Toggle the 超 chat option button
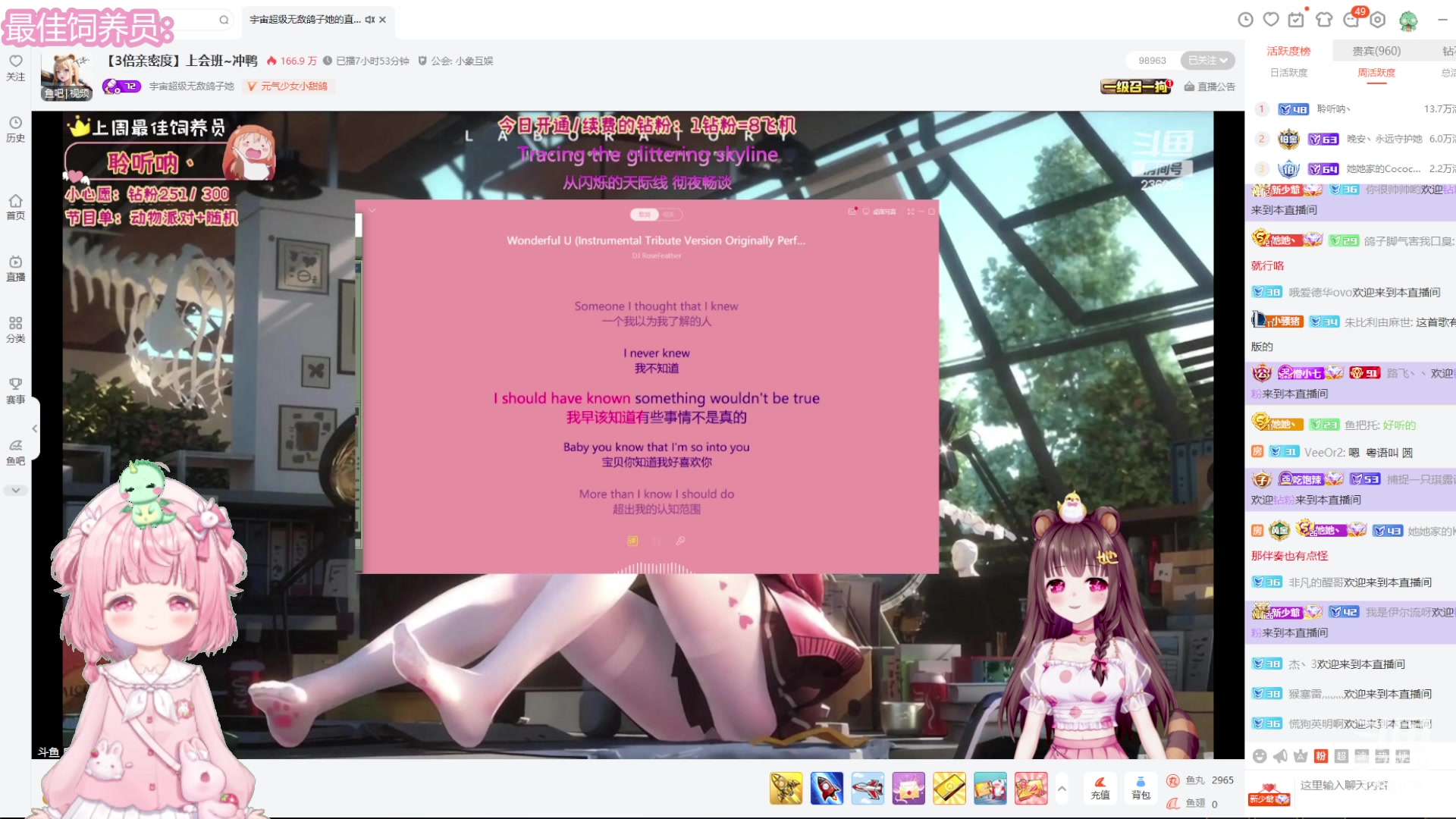1456x819 pixels. point(1341,756)
